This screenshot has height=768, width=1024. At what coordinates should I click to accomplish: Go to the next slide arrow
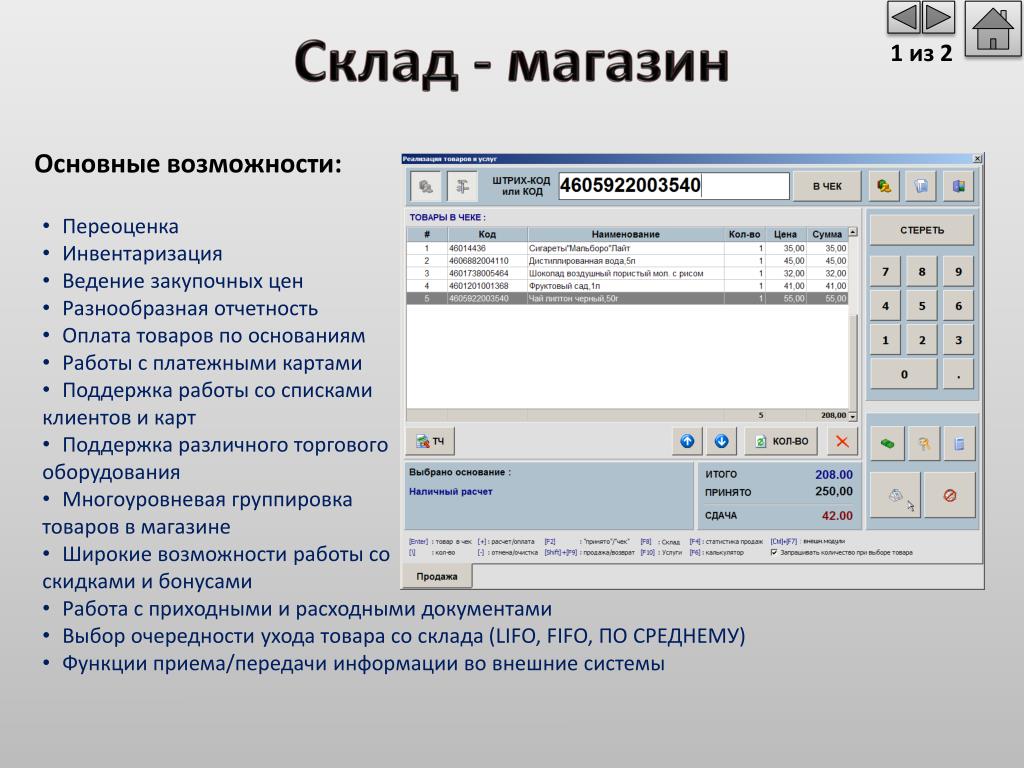[938, 18]
